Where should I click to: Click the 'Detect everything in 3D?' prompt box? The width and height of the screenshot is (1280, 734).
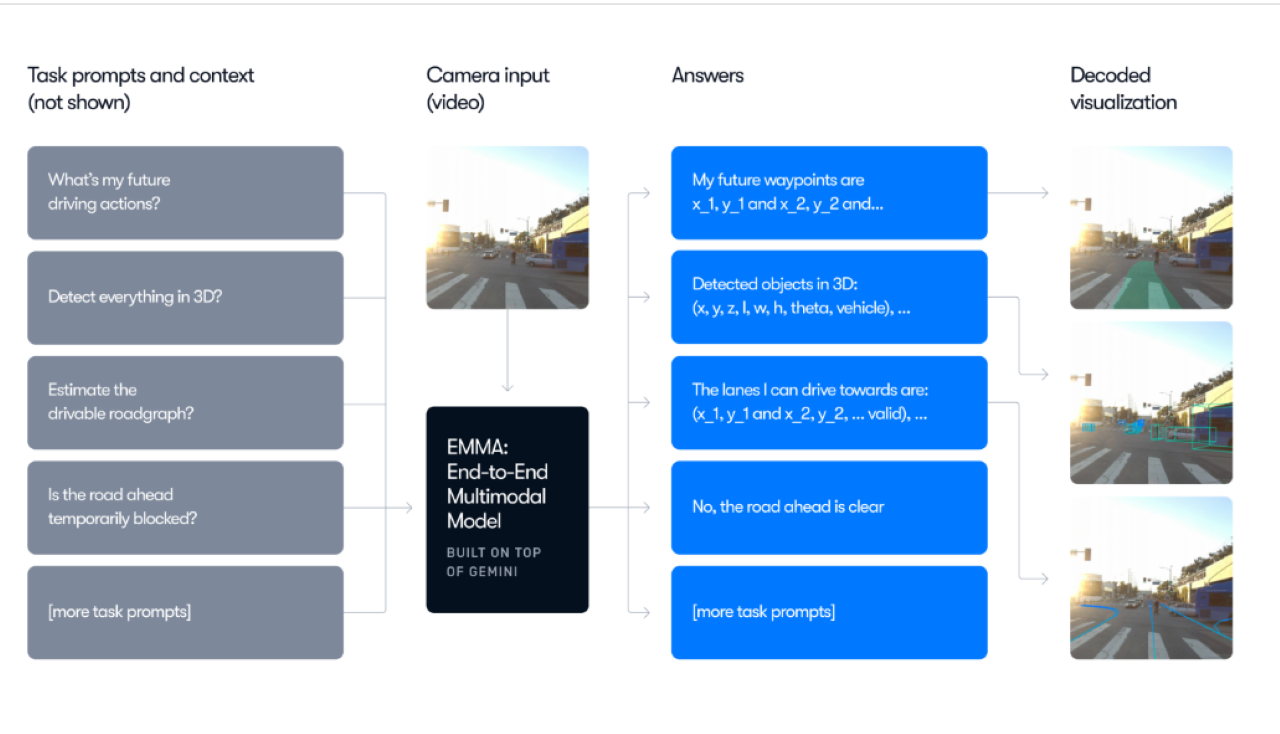tap(185, 296)
